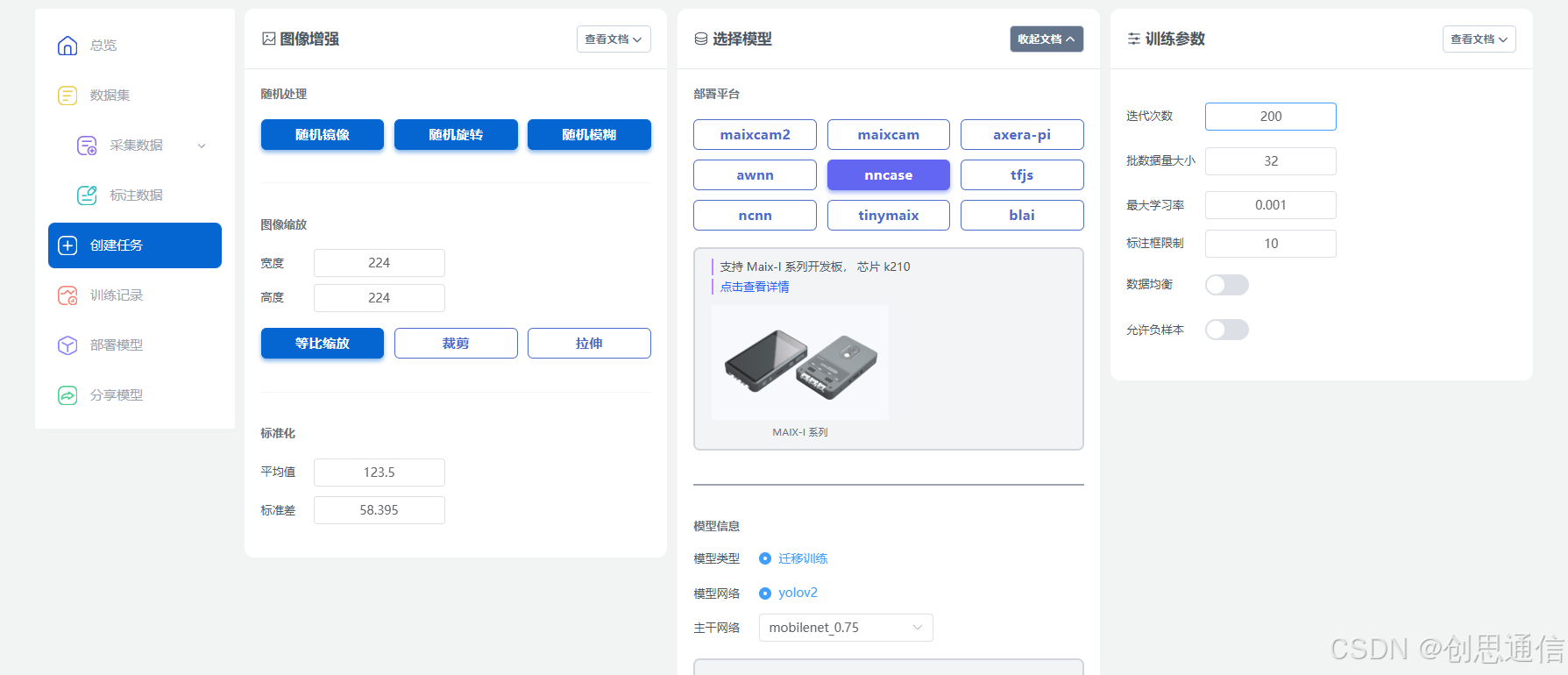Choose 裁剪 scaling mode

456,344
